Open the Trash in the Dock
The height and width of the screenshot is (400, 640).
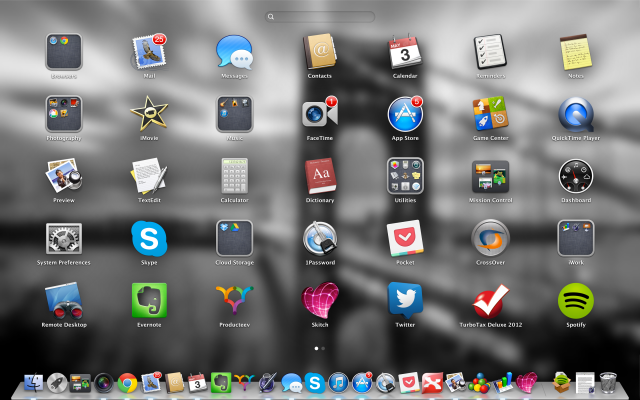click(608, 383)
